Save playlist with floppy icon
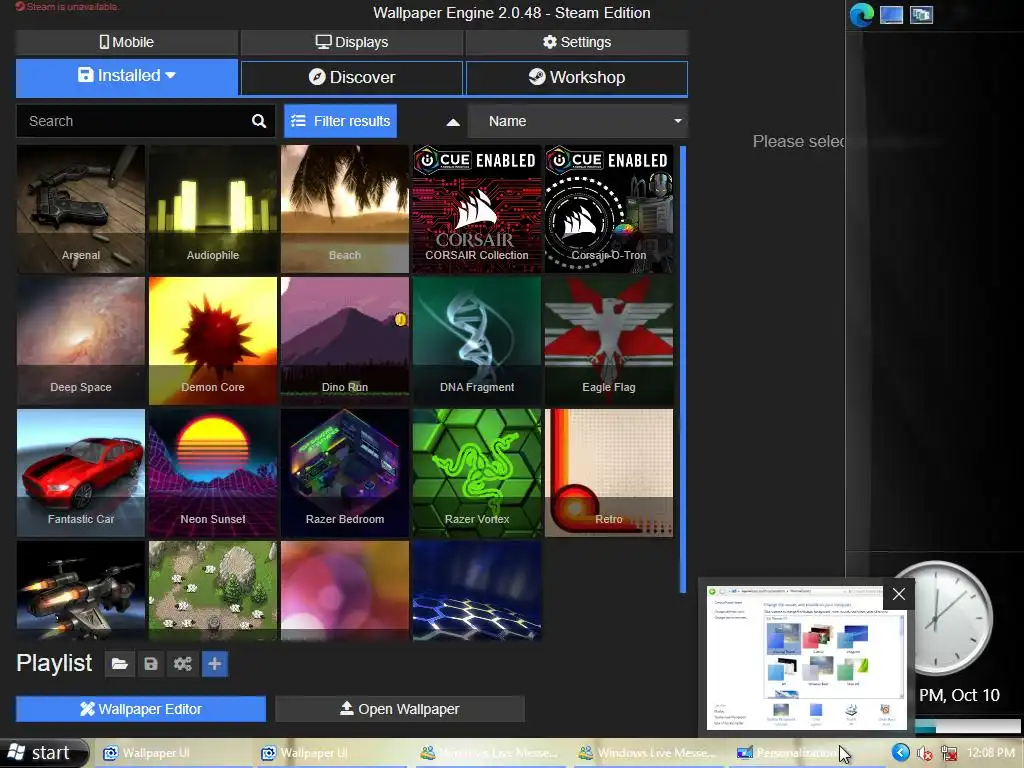 [151, 664]
